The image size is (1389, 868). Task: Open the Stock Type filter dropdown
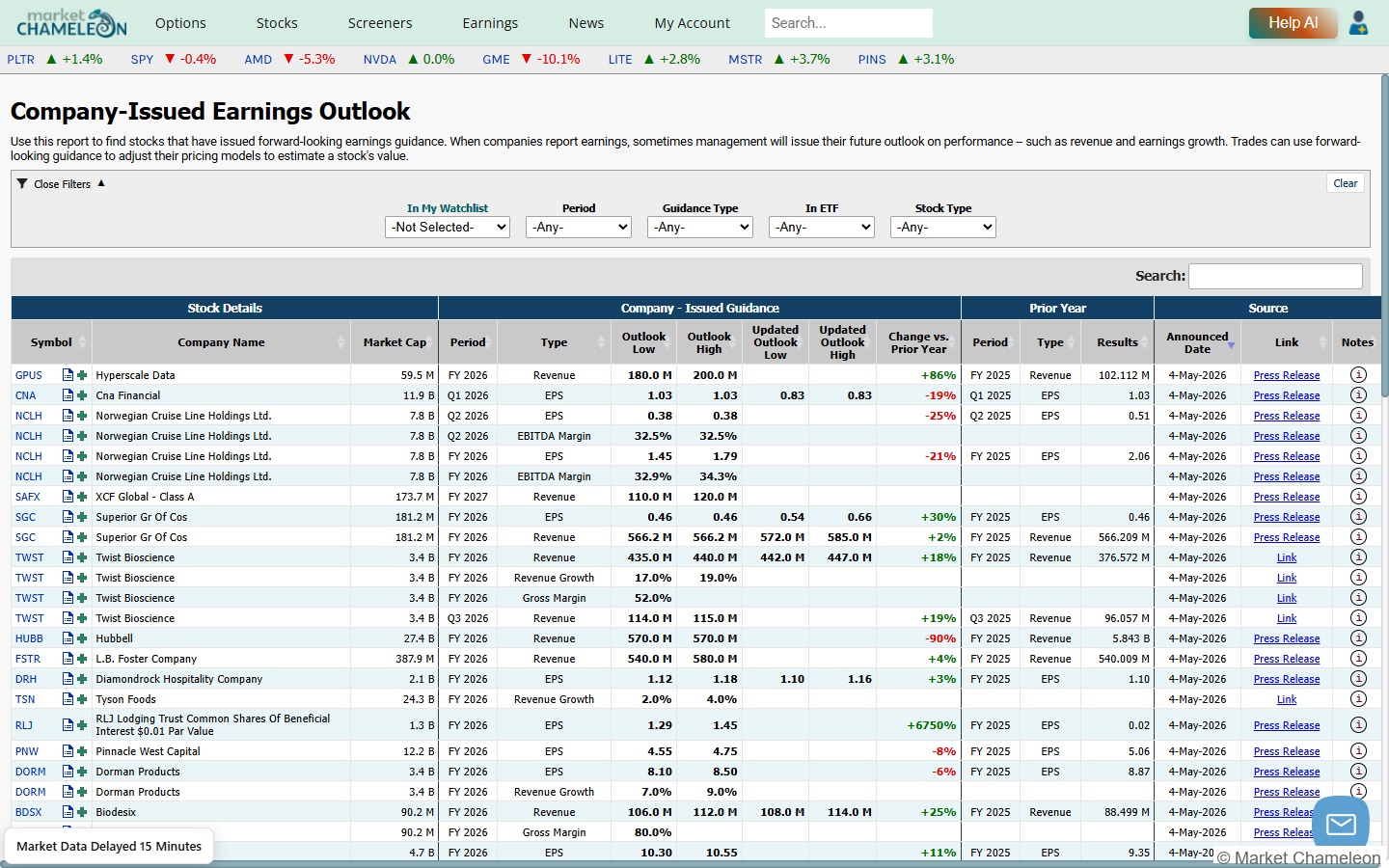943,228
